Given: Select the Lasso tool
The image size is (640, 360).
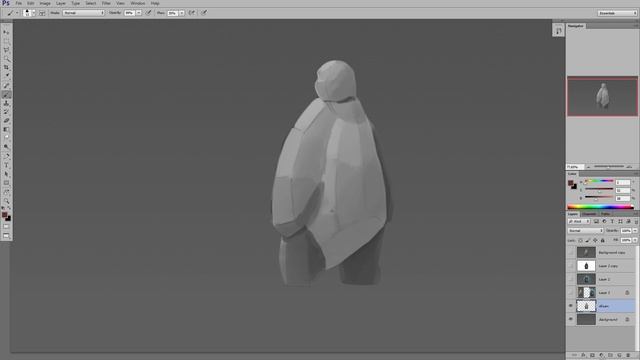Looking at the screenshot, I should point(6,50).
